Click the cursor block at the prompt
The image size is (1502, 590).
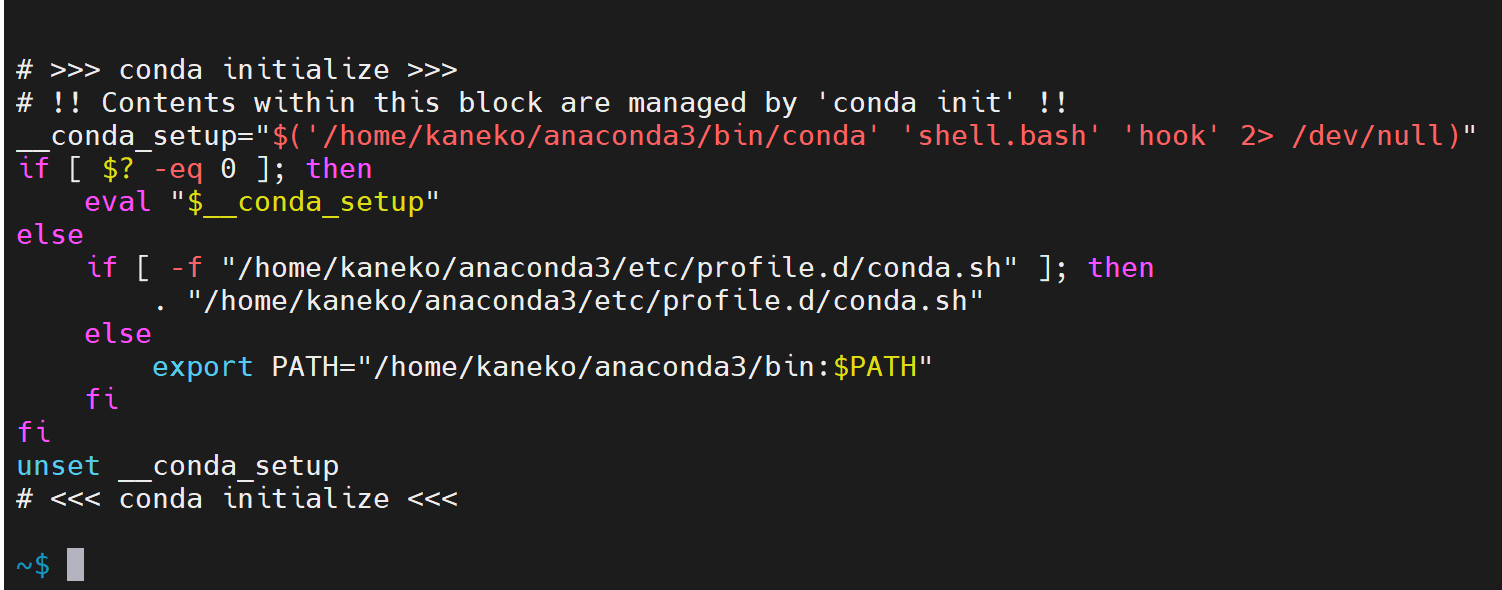click(x=75, y=565)
